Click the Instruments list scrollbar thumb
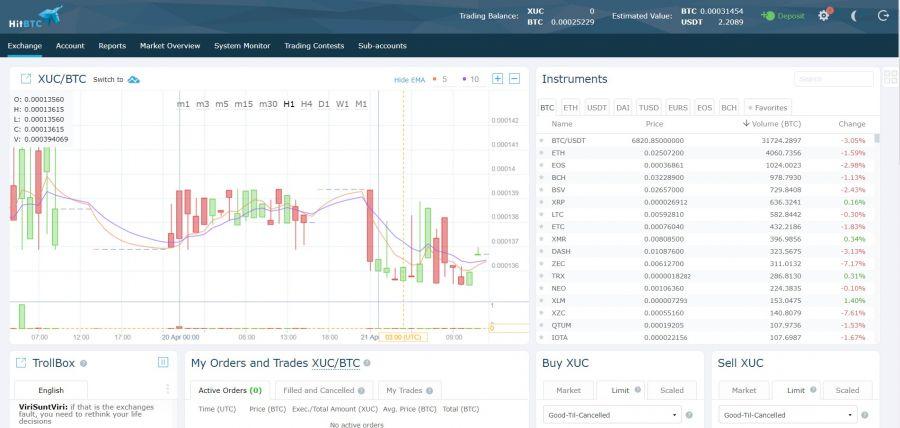The width and height of the screenshot is (900, 428). coord(876,138)
